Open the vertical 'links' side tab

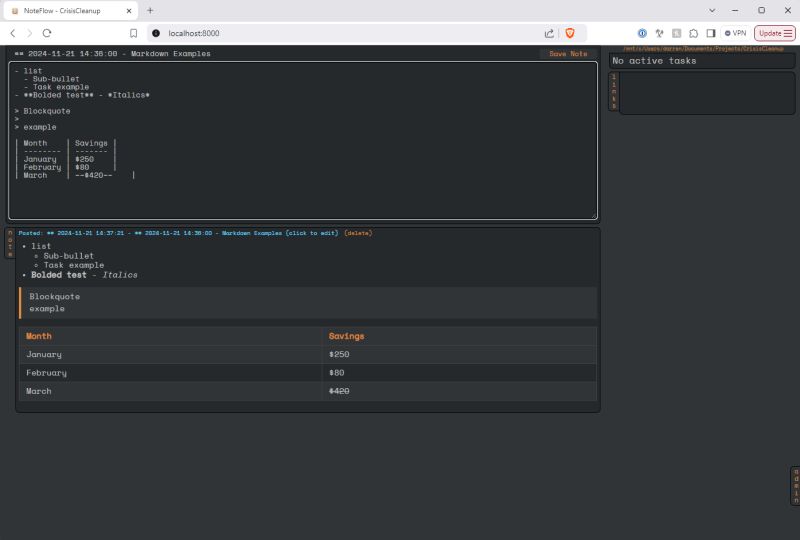(x=614, y=91)
